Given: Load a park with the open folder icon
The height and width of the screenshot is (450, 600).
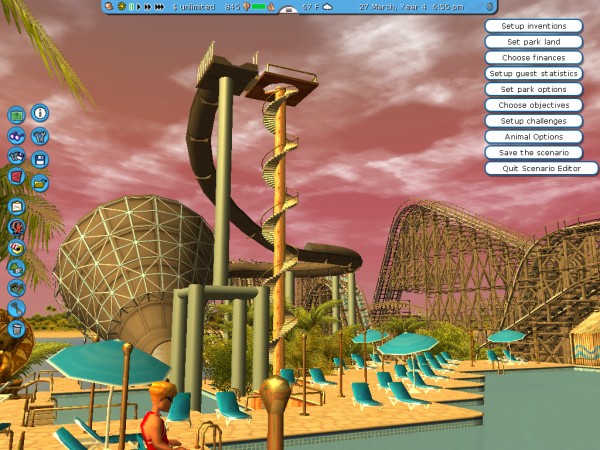Looking at the screenshot, I should click(40, 184).
